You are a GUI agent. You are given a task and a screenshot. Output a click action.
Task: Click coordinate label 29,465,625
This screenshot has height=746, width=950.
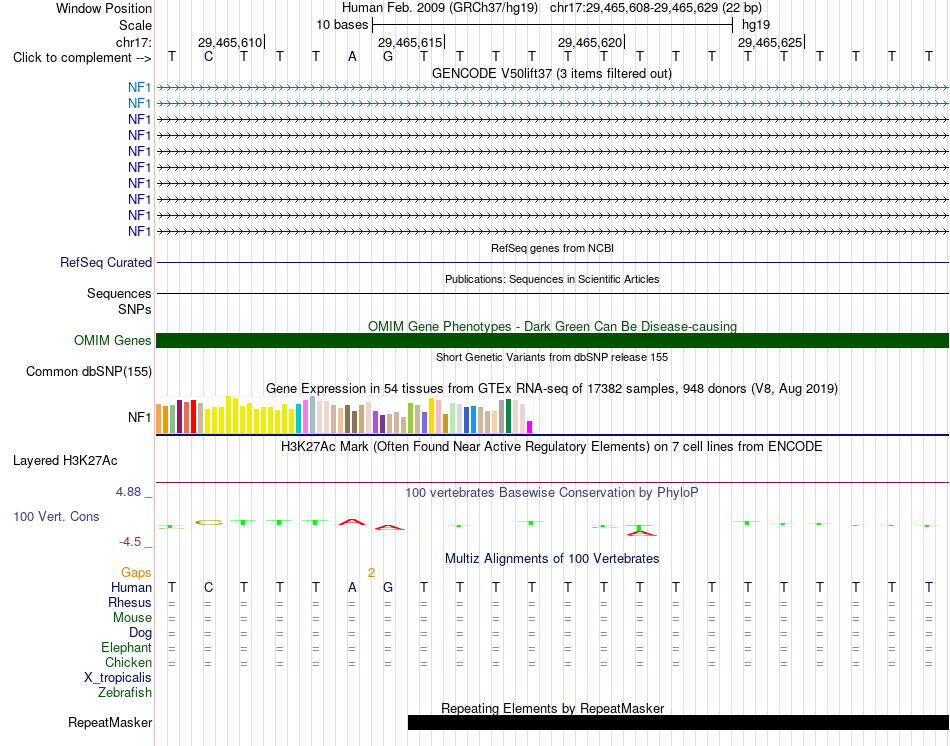click(x=769, y=42)
